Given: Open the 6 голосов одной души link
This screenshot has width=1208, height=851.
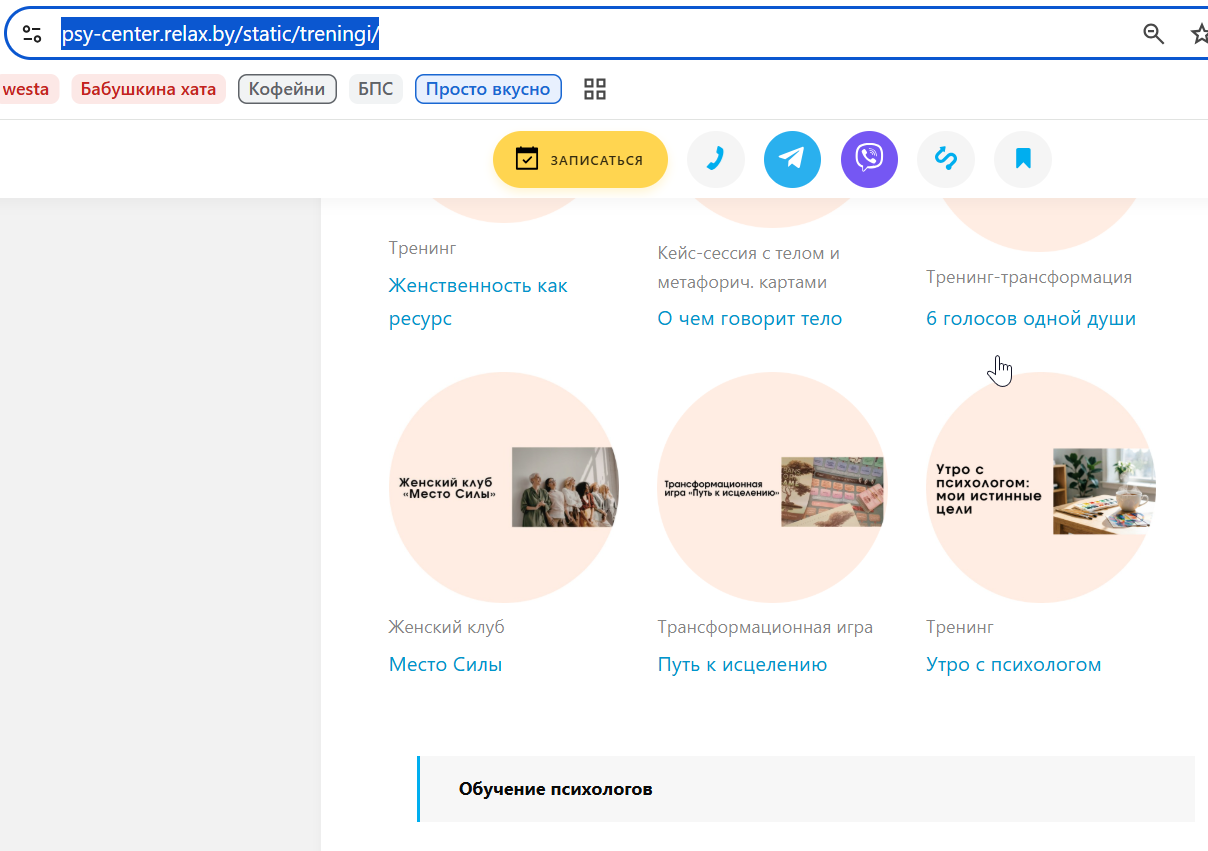Looking at the screenshot, I should point(1031,319).
